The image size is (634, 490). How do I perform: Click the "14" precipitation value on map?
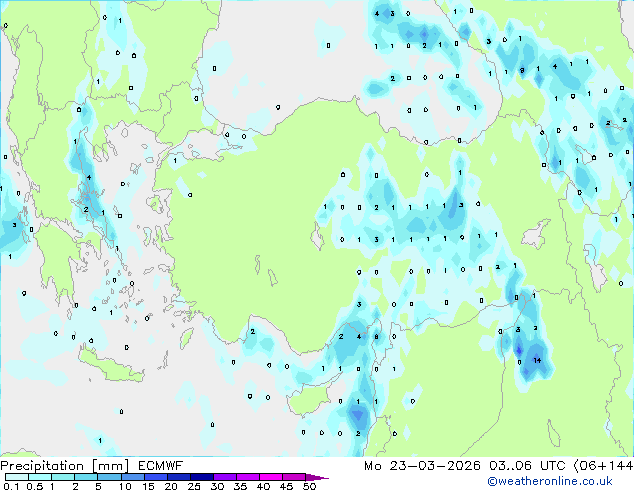tap(537, 360)
